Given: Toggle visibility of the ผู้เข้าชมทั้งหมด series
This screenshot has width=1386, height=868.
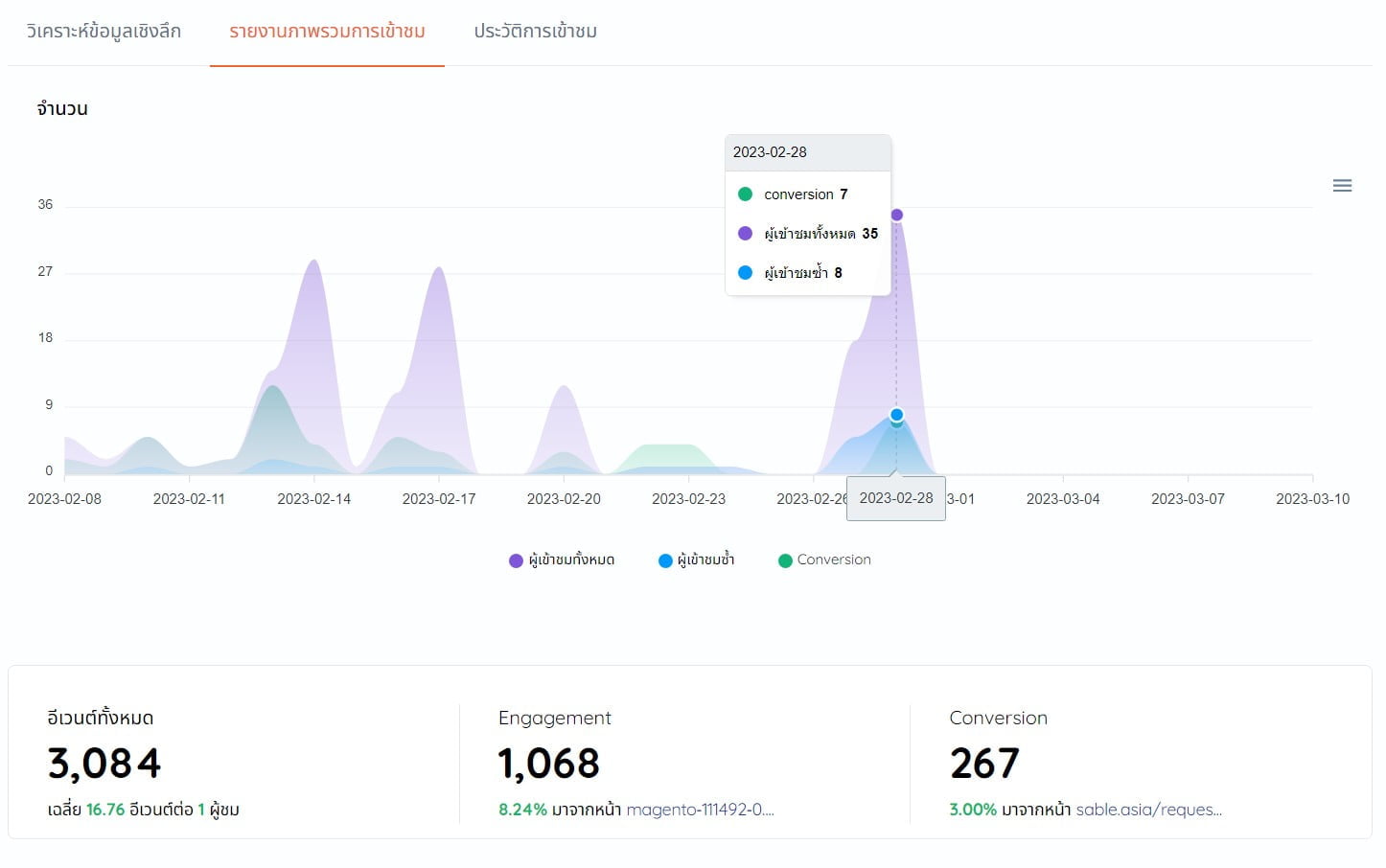Looking at the screenshot, I should 561,560.
